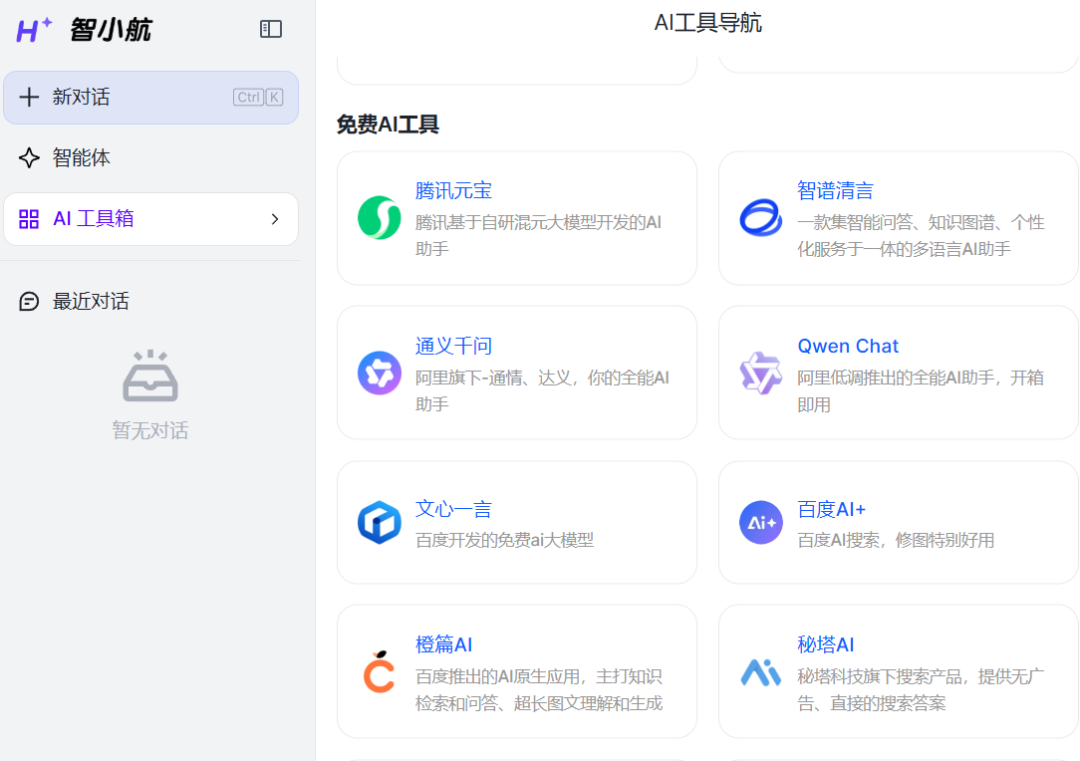Click the 暂无对话 empty state text
Viewport: 1080px width, 761px height.
point(150,430)
